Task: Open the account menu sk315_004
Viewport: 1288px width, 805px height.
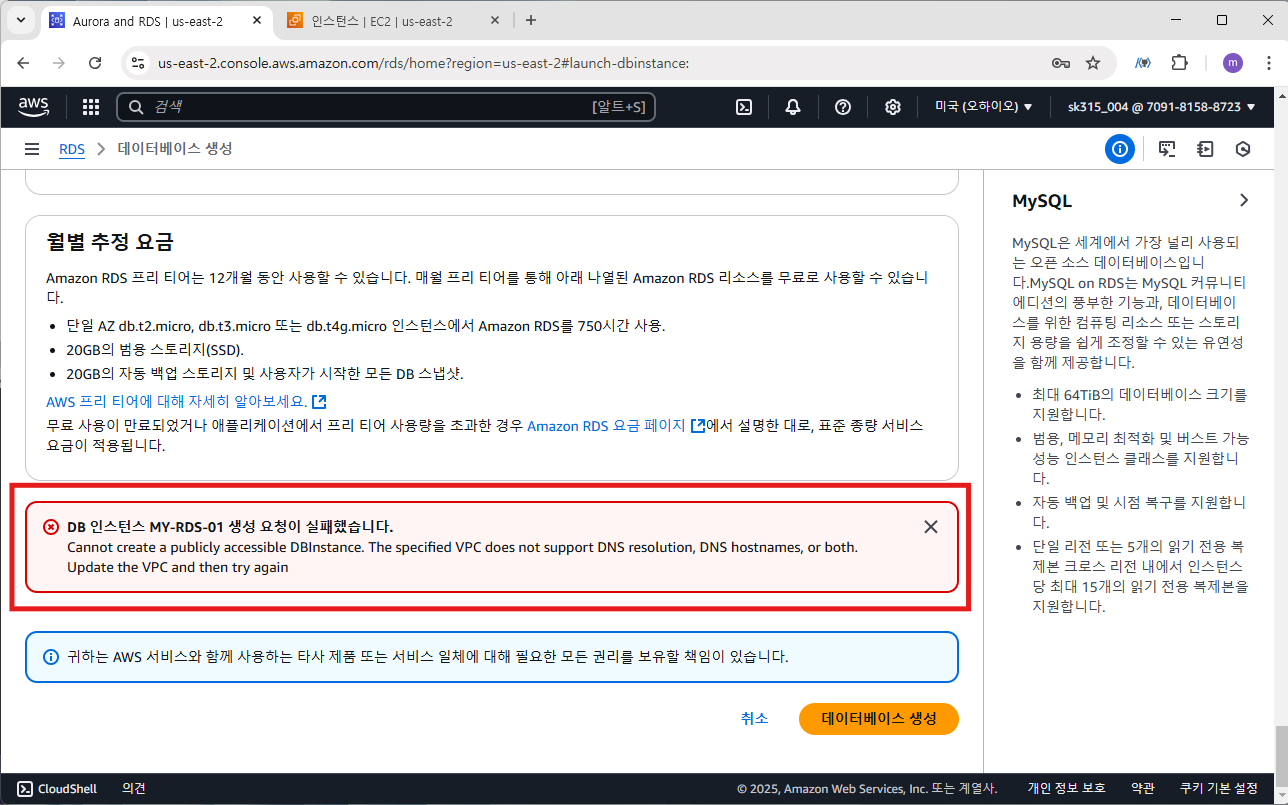Action: [x=1162, y=107]
